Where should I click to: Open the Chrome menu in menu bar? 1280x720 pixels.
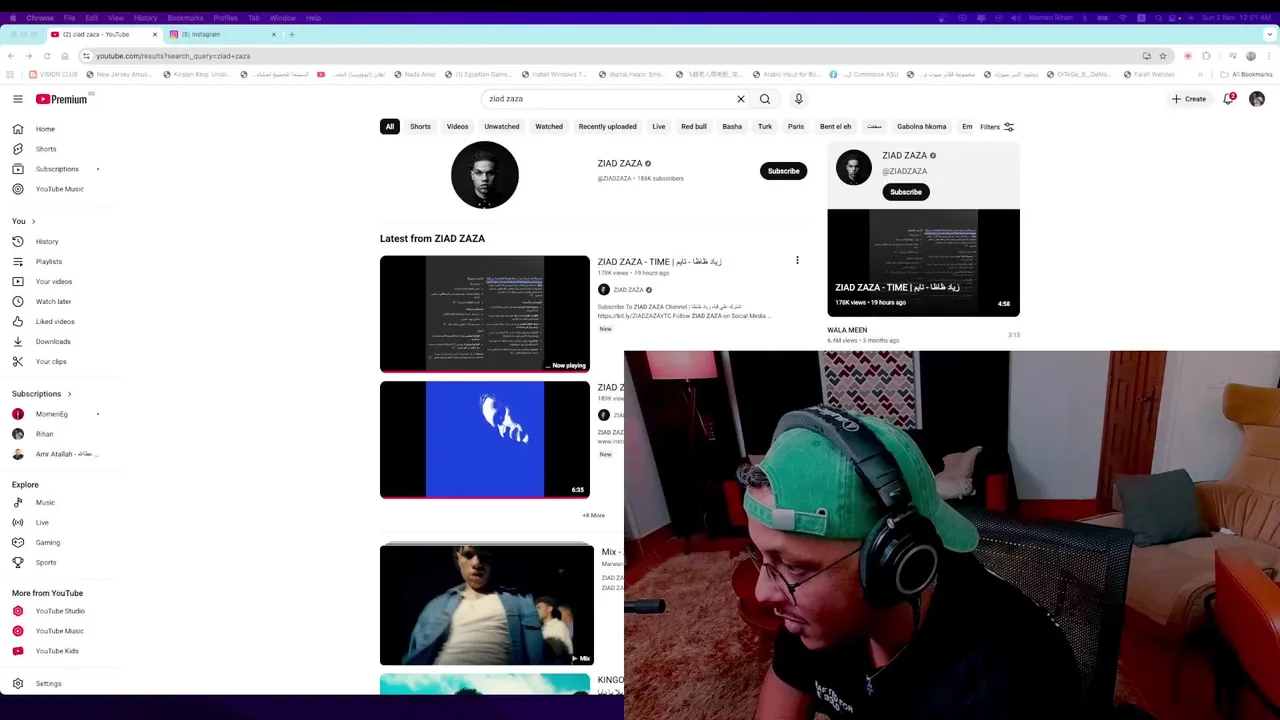(x=40, y=18)
